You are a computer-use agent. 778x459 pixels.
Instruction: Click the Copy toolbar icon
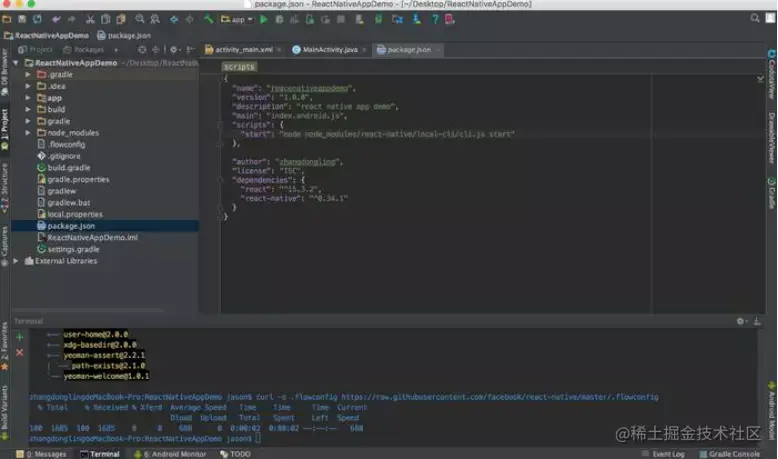pos(105,19)
